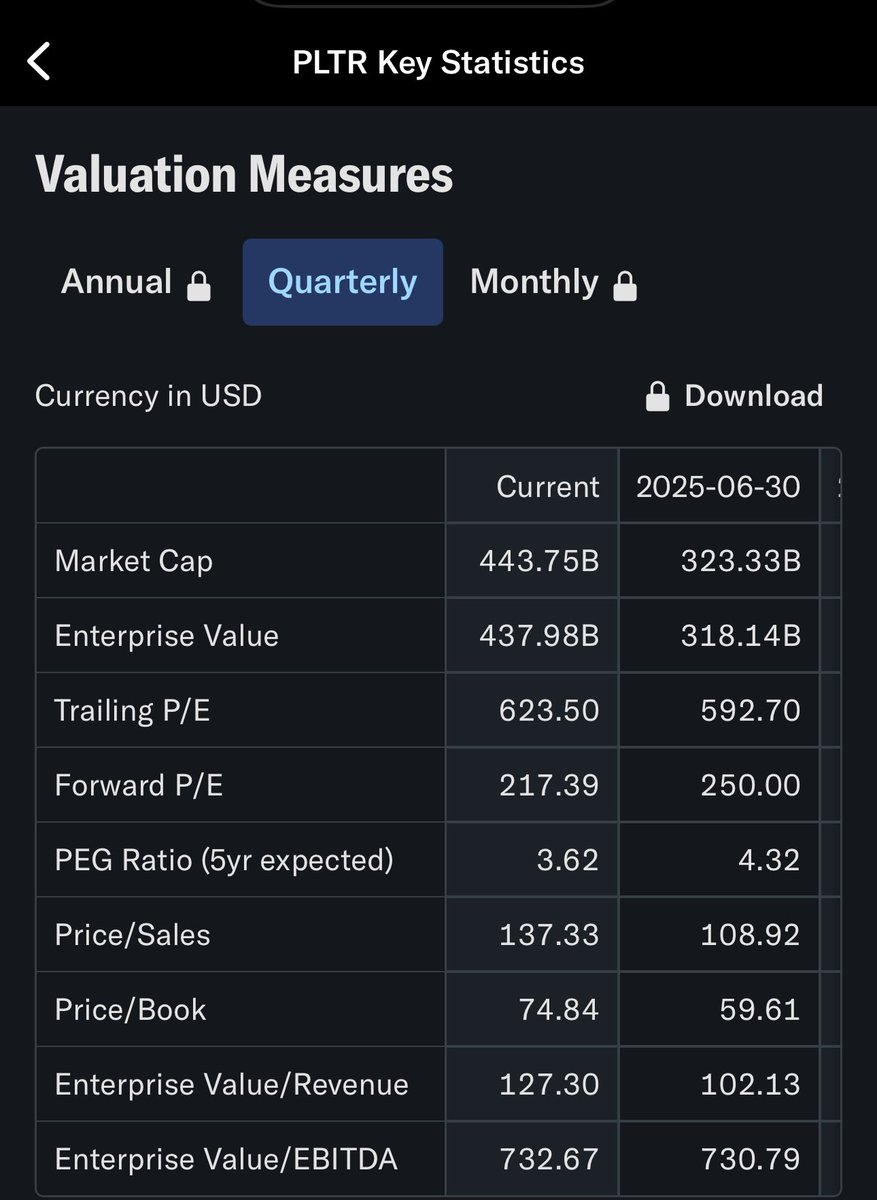Click the Price/Book row label

(130, 1010)
